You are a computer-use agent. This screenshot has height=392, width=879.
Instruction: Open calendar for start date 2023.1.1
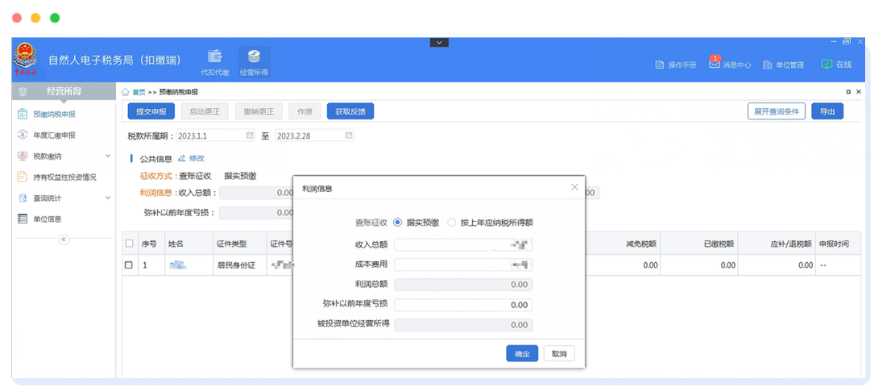[249, 135]
